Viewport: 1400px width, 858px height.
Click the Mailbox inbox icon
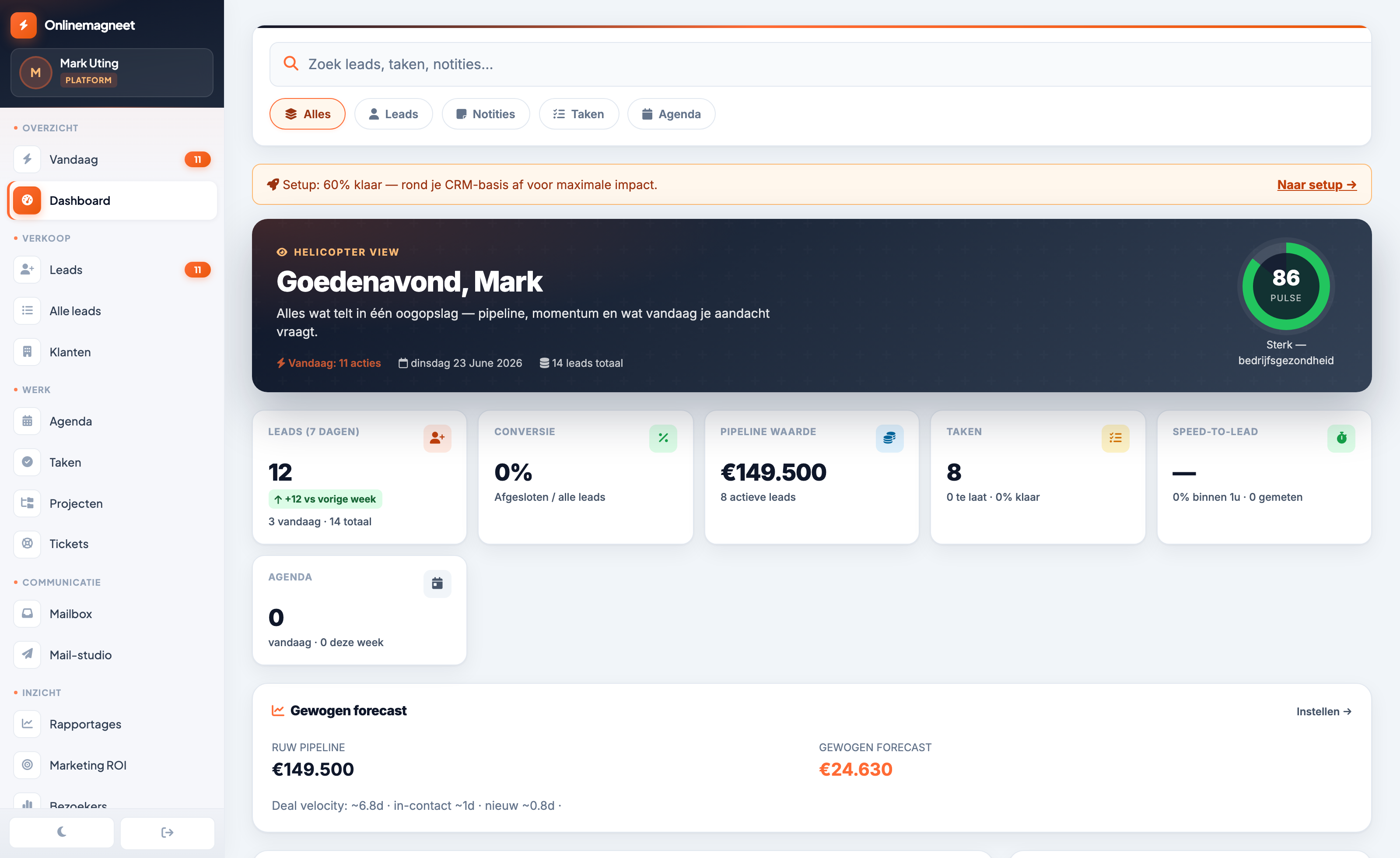pyautogui.click(x=27, y=613)
